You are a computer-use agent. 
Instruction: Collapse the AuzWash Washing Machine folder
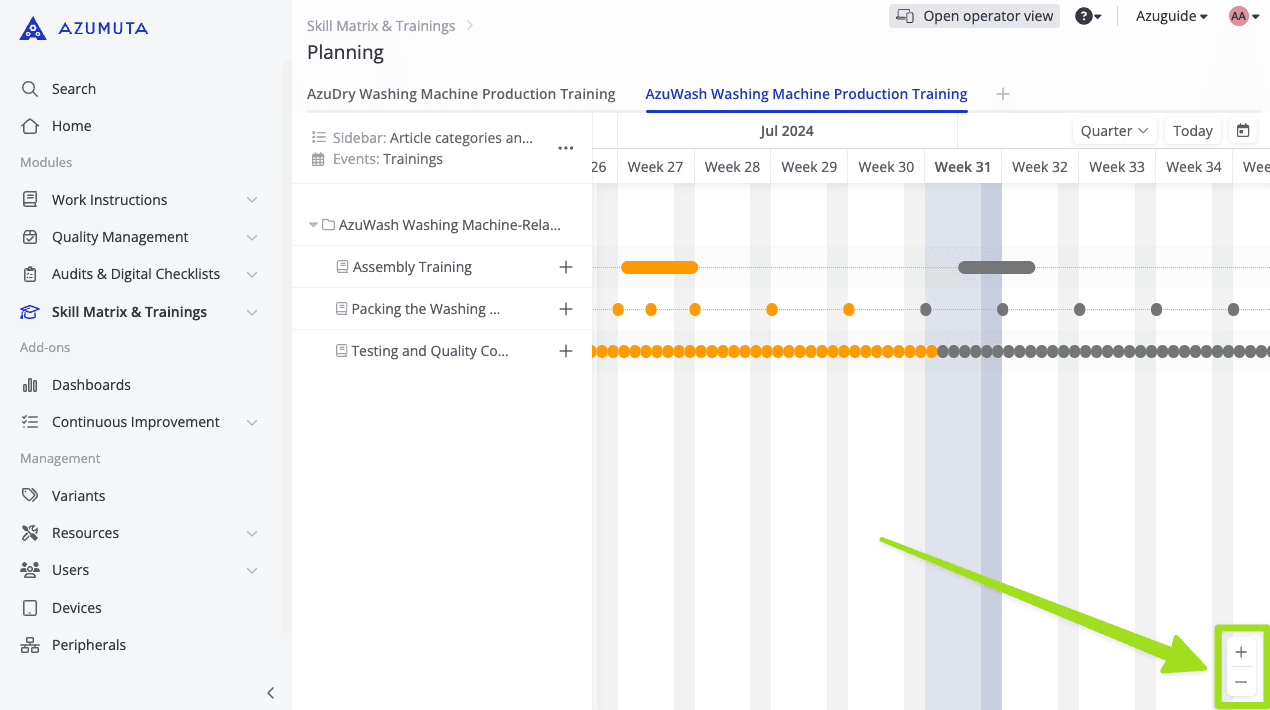click(x=314, y=225)
